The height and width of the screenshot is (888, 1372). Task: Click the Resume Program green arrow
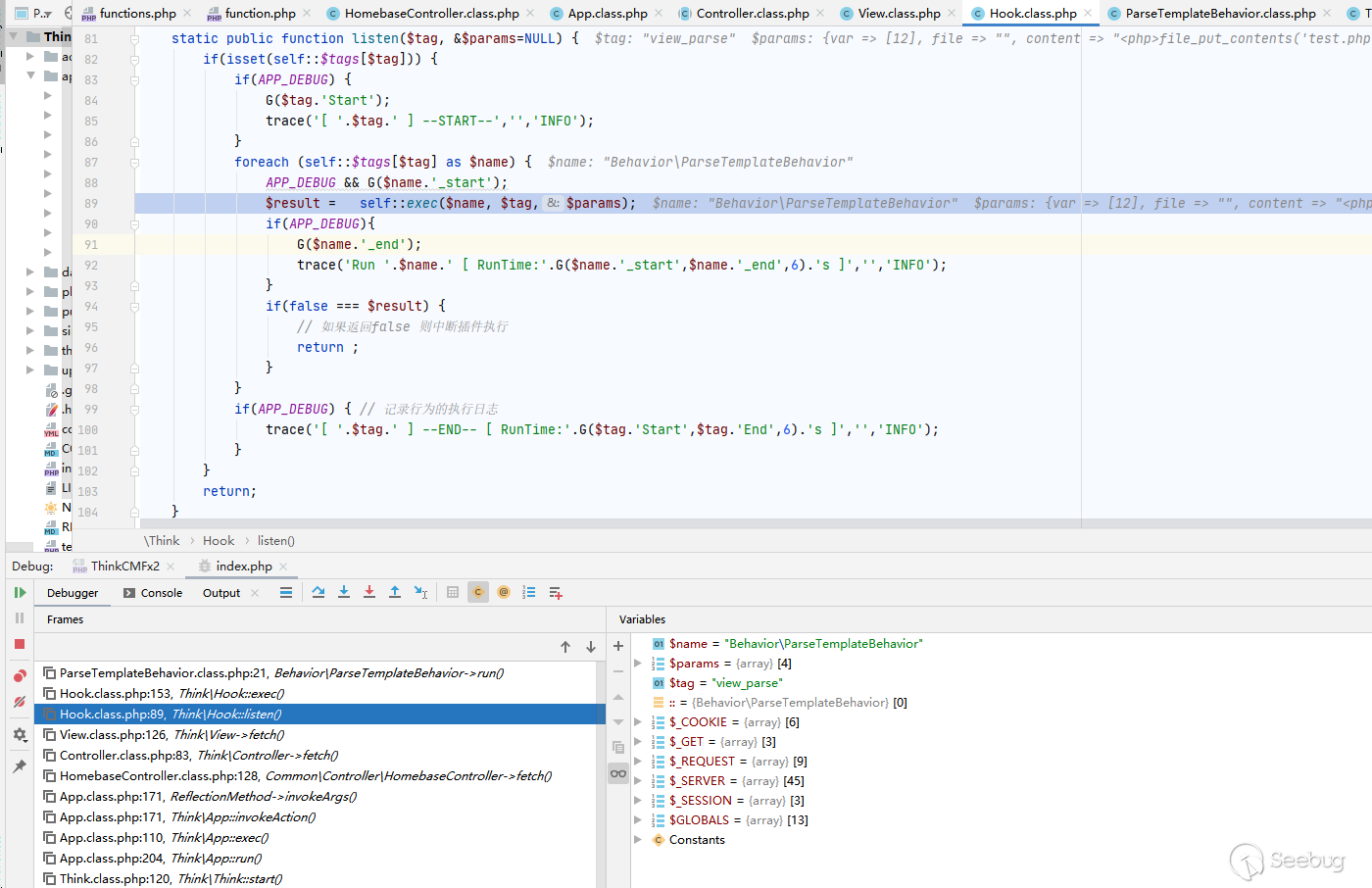[20, 593]
